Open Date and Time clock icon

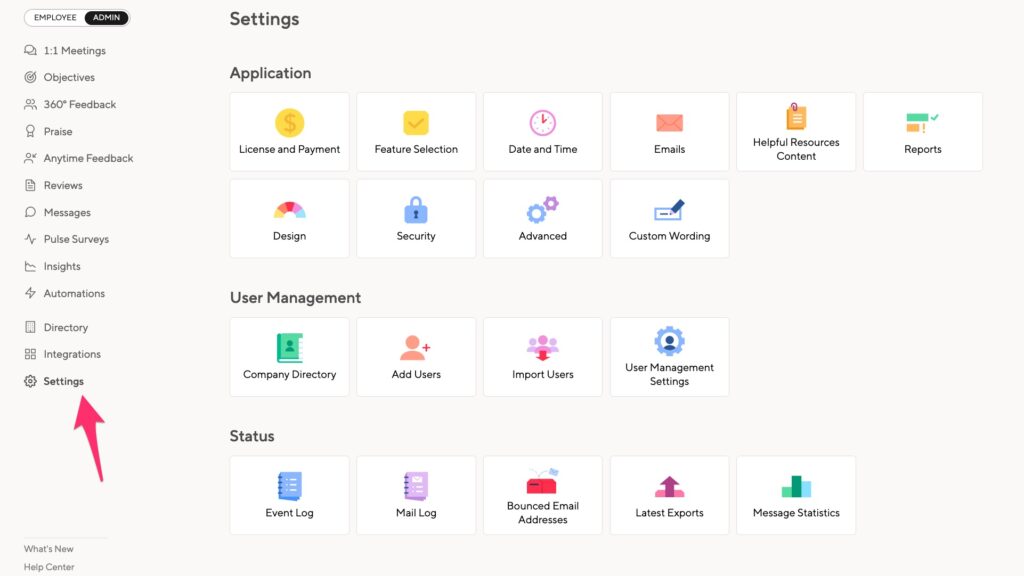[543, 123]
